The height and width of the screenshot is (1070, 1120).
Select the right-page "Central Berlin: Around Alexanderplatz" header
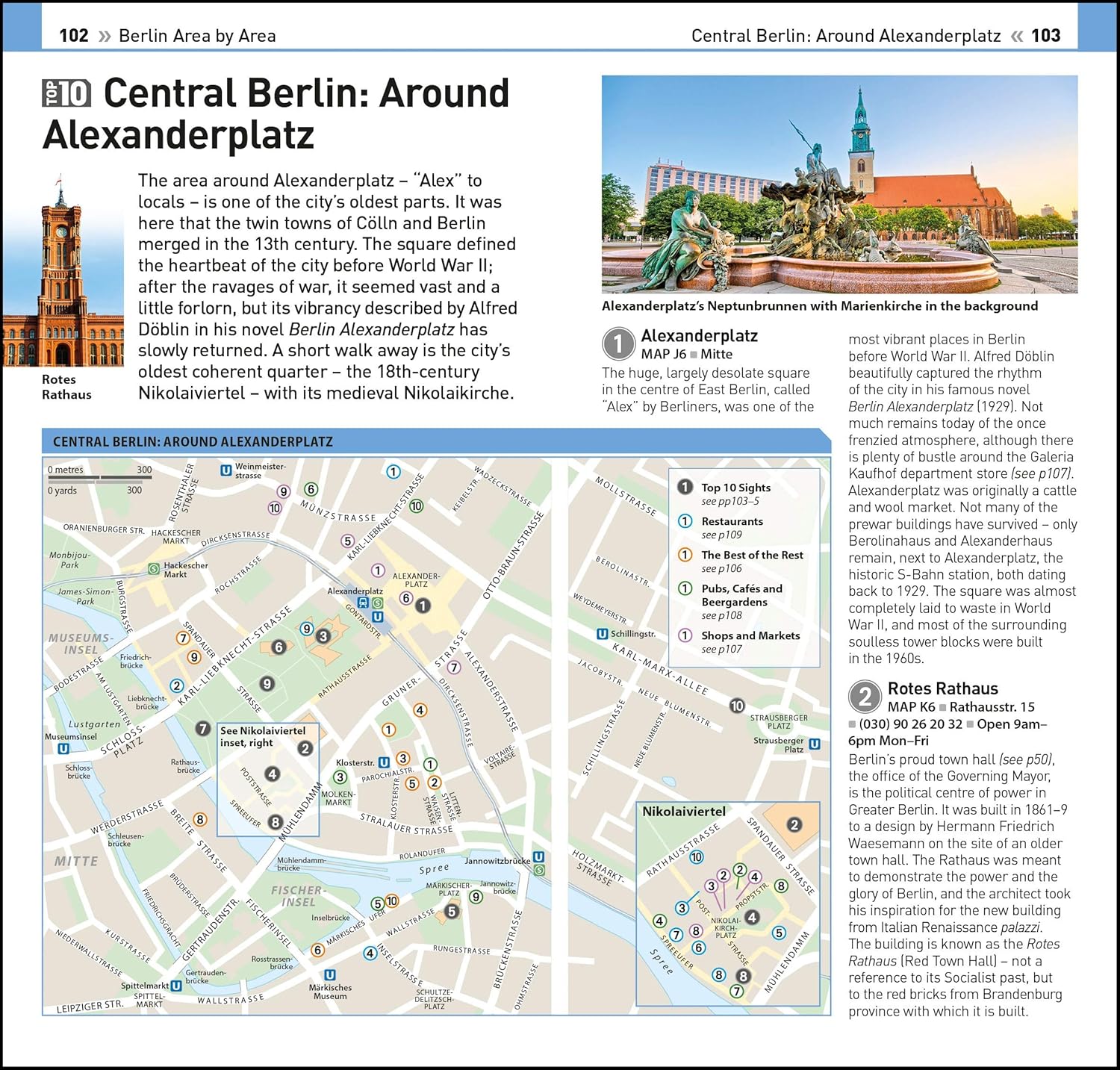(x=845, y=36)
